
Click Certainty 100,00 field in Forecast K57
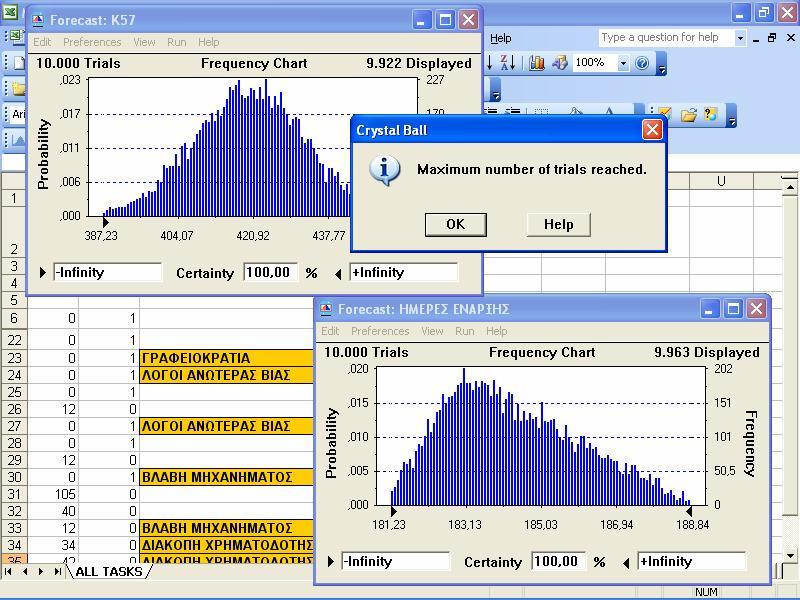[x=270, y=272]
